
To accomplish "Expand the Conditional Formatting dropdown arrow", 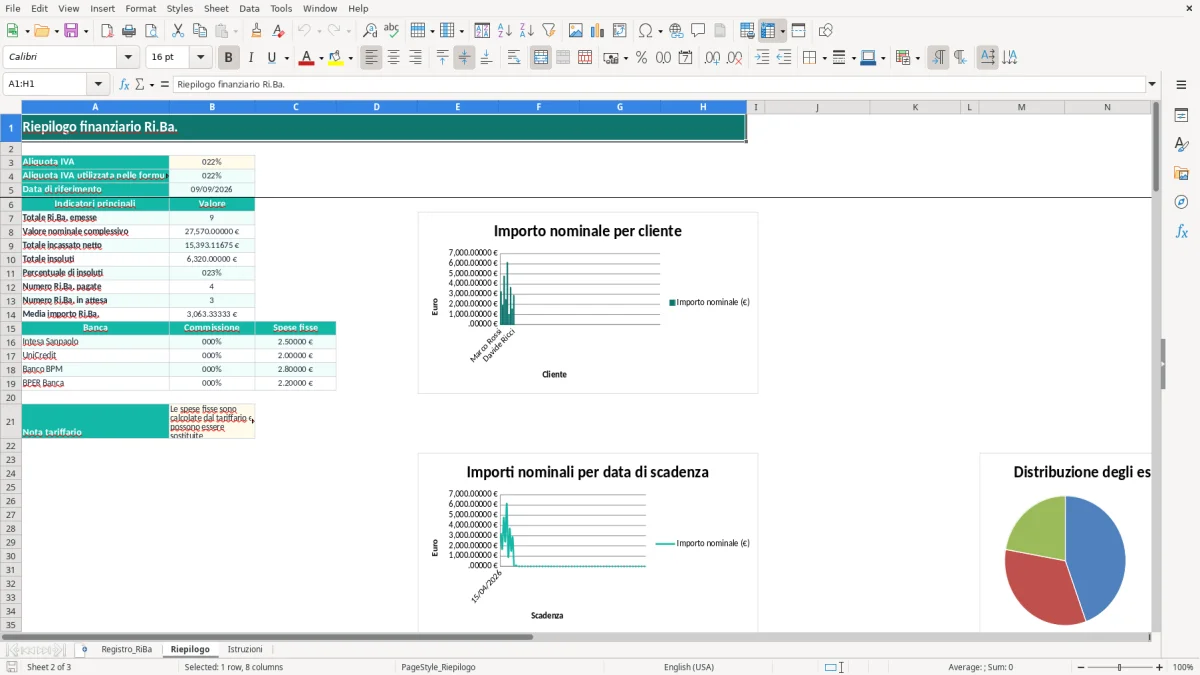I will pyautogui.click(x=917, y=58).
